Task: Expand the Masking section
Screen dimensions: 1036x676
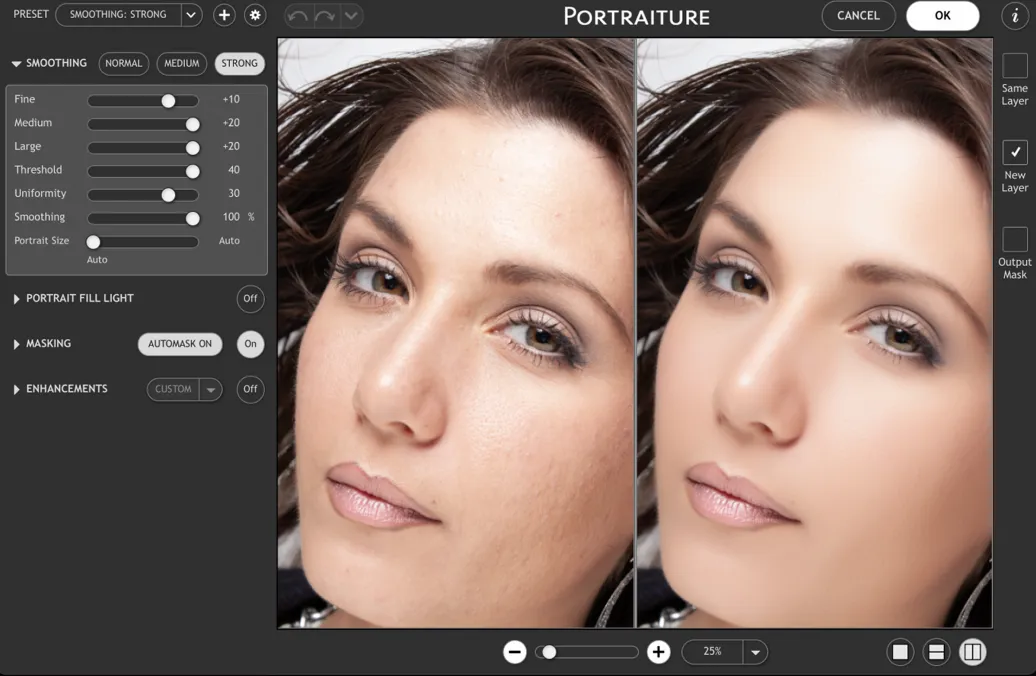Action: (17, 344)
